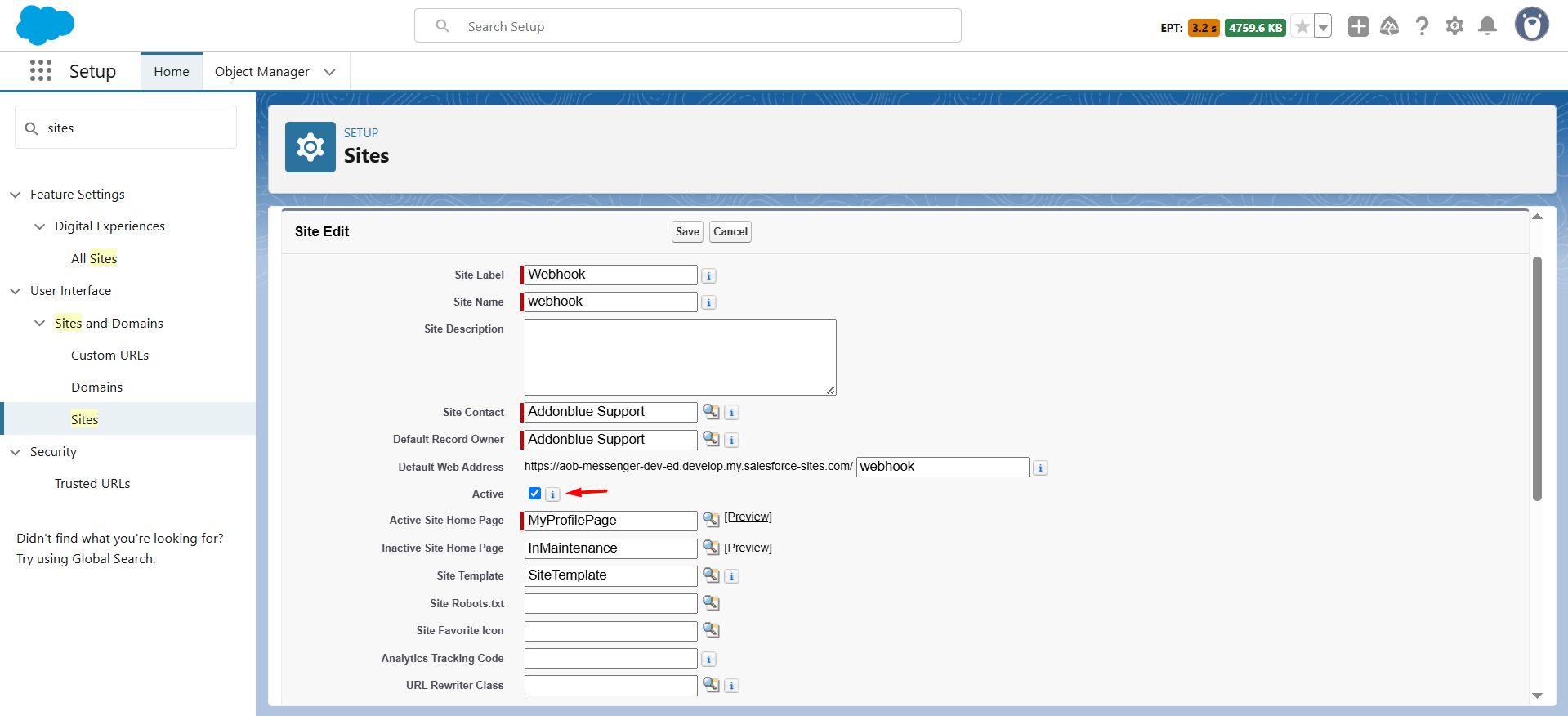The image size is (1568, 716).
Task: Open the global actions plus icon
Action: tap(1358, 26)
